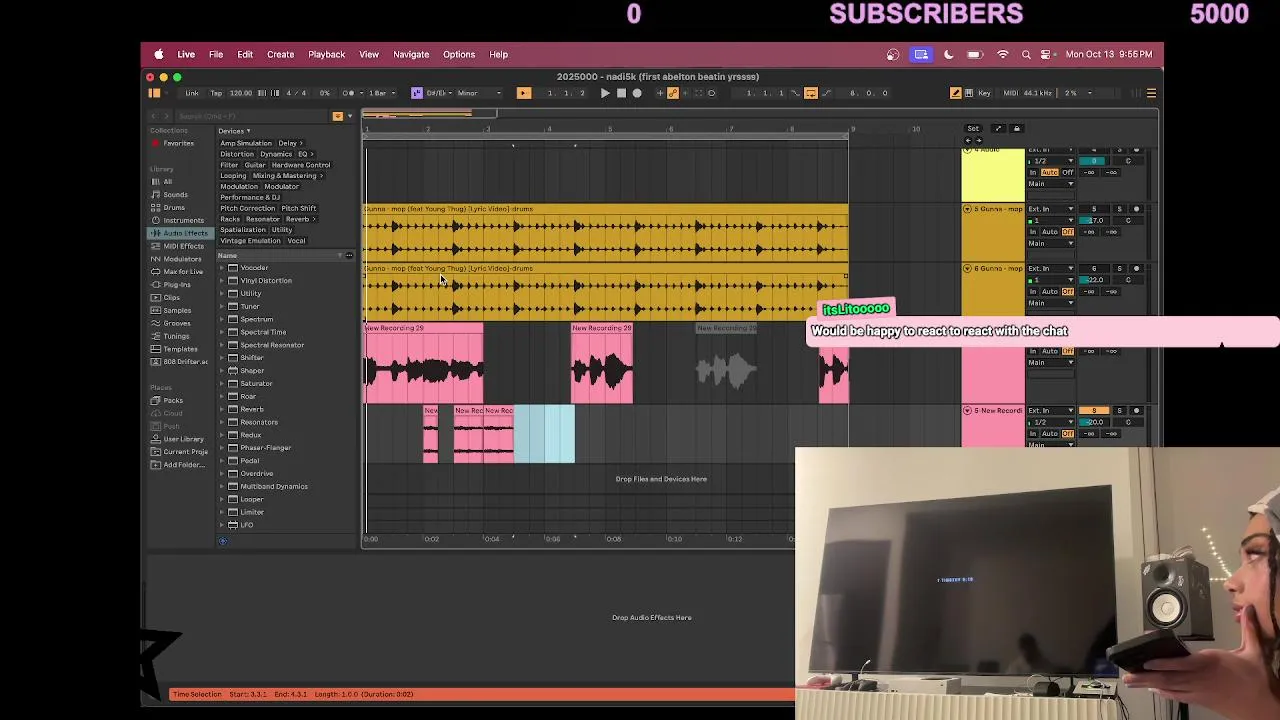This screenshot has height=720, width=1280.
Task: Select Samples in the Library sidebar
Action: [177, 310]
